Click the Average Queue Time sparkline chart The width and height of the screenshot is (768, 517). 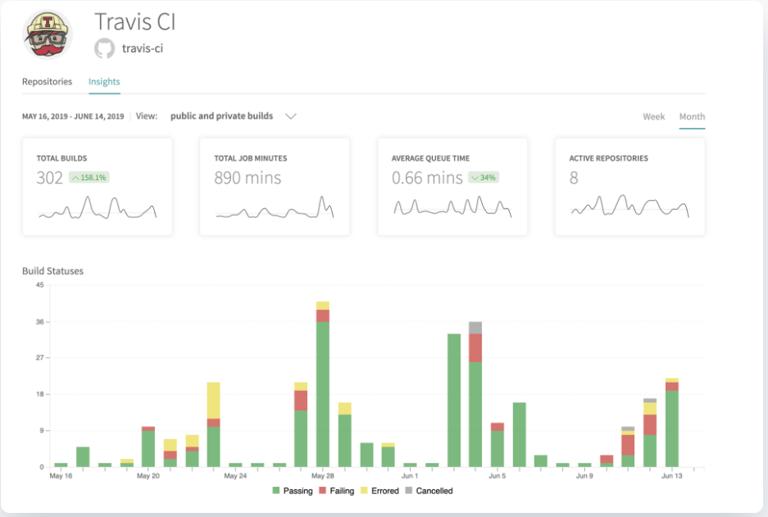(452, 207)
